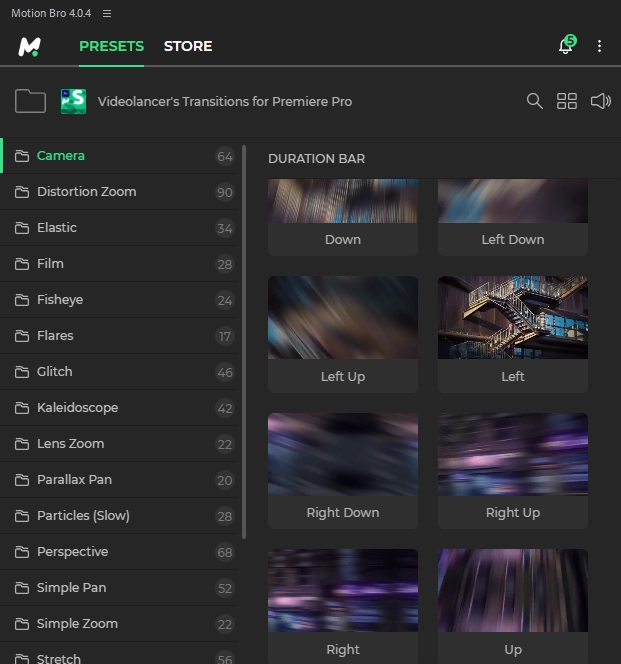This screenshot has height=664, width=621.
Task: Click the Videolancer's Transitions pack icon
Action: [73, 101]
